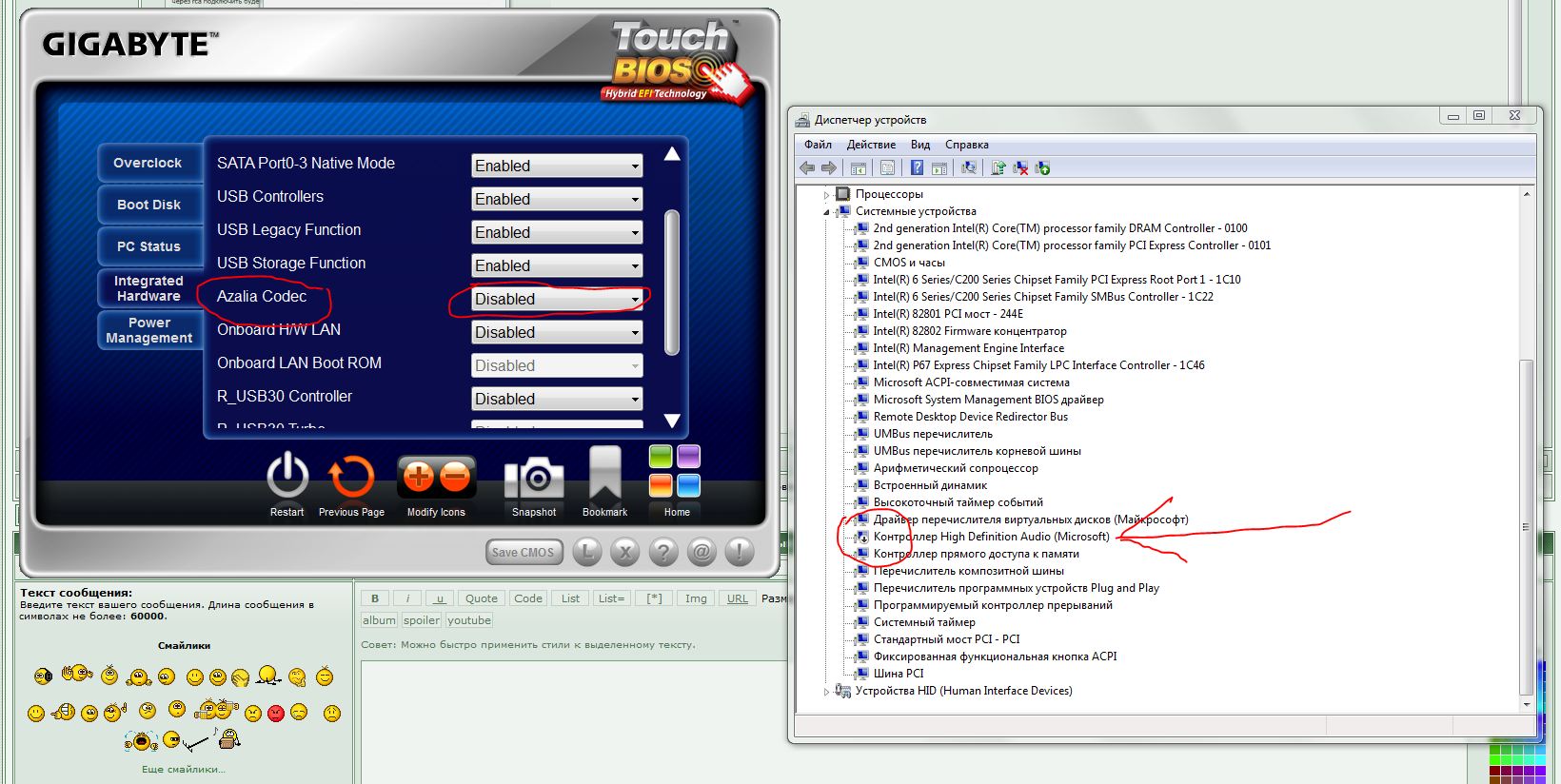Open the Действие menu

[x=870, y=145]
